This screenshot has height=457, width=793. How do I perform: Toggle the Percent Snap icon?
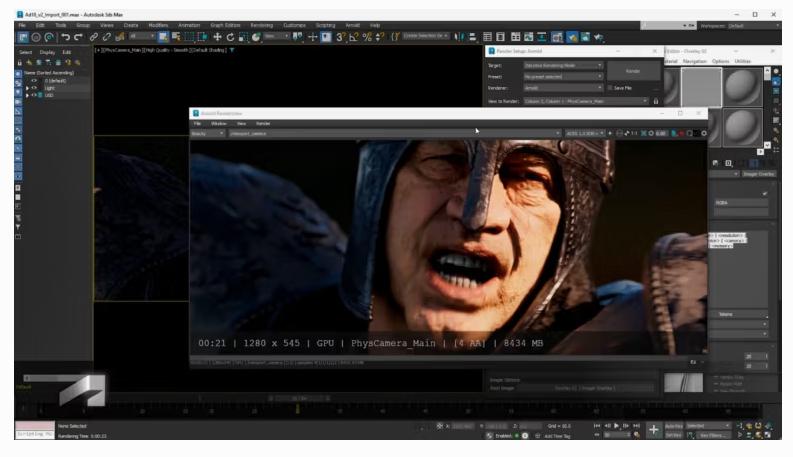366,37
